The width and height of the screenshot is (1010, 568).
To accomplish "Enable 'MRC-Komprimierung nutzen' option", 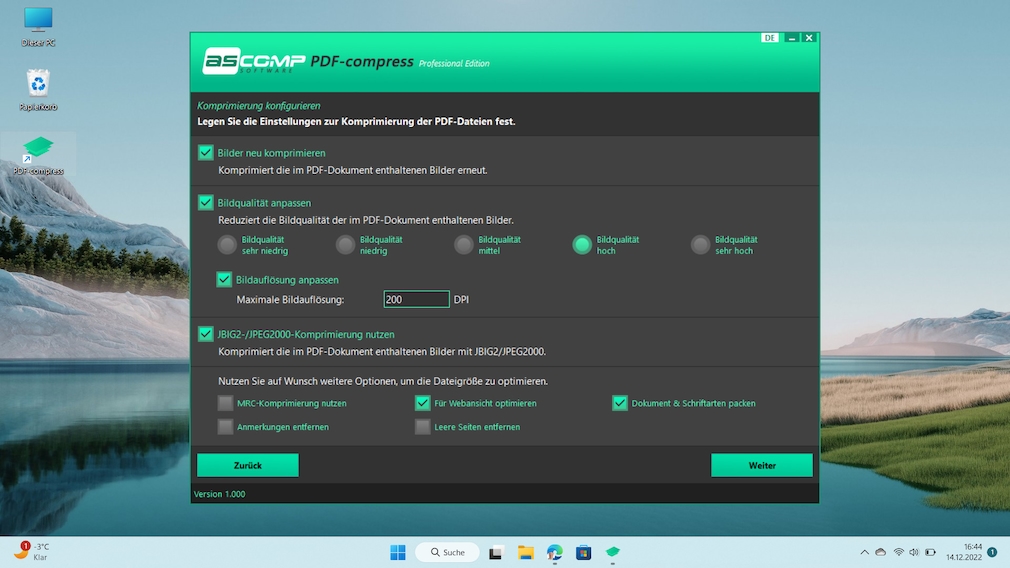I will [x=225, y=403].
